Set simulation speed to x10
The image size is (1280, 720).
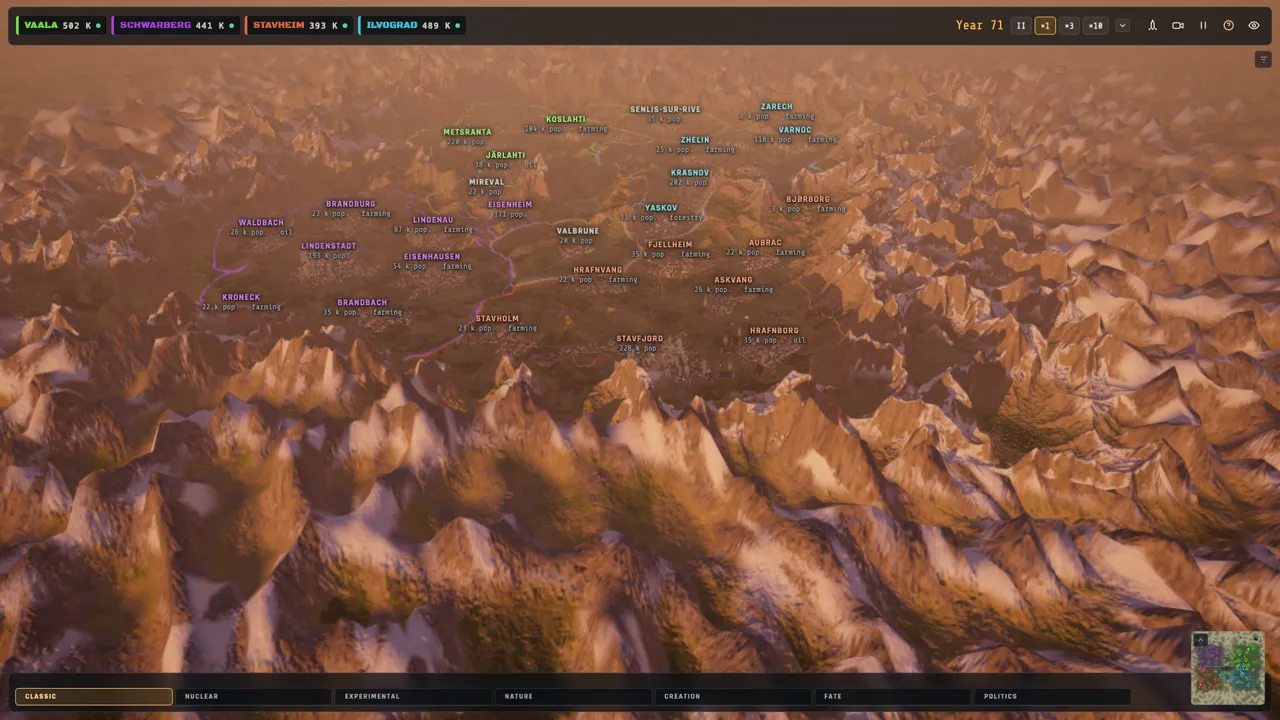pos(1095,26)
